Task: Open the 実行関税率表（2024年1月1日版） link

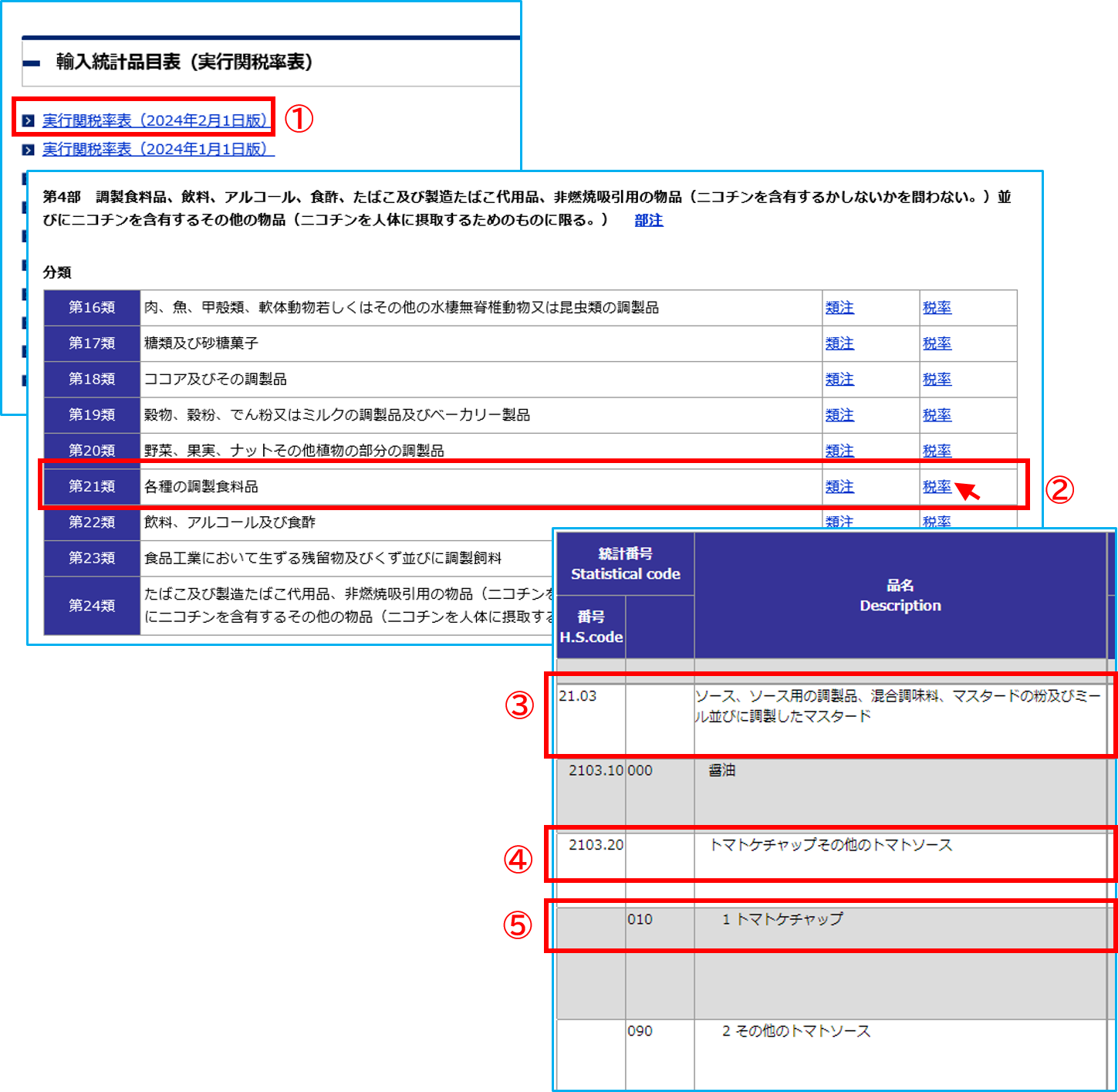Action: [154, 149]
